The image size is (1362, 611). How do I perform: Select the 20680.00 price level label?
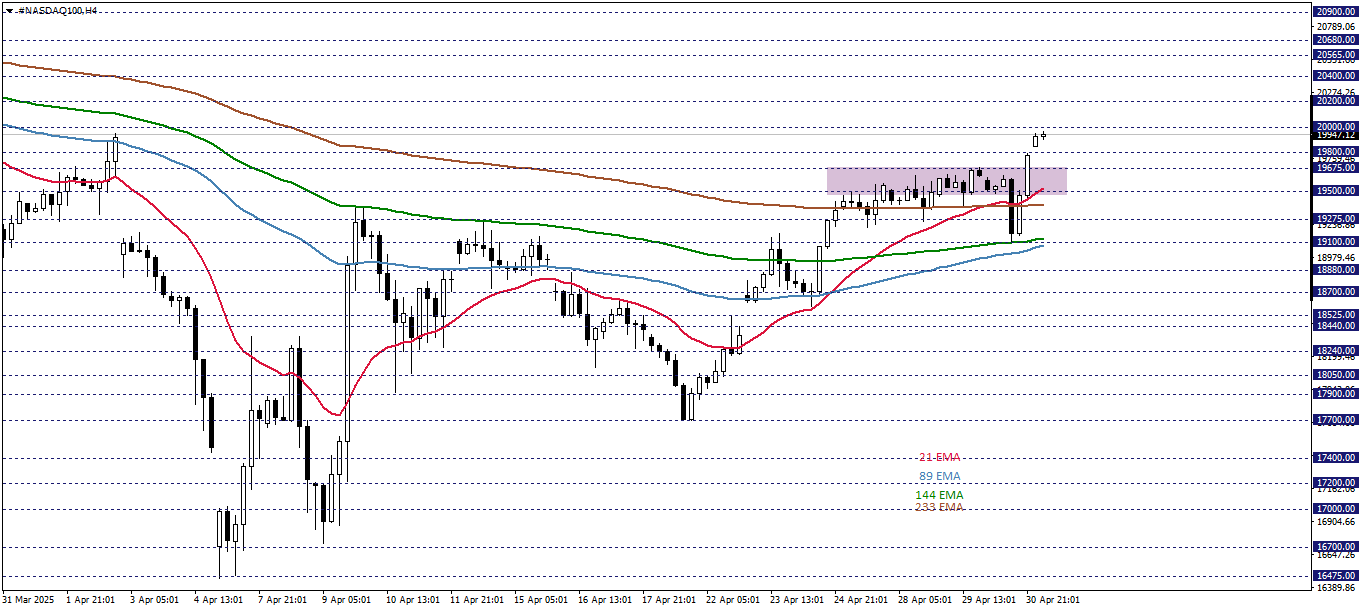click(x=1336, y=40)
